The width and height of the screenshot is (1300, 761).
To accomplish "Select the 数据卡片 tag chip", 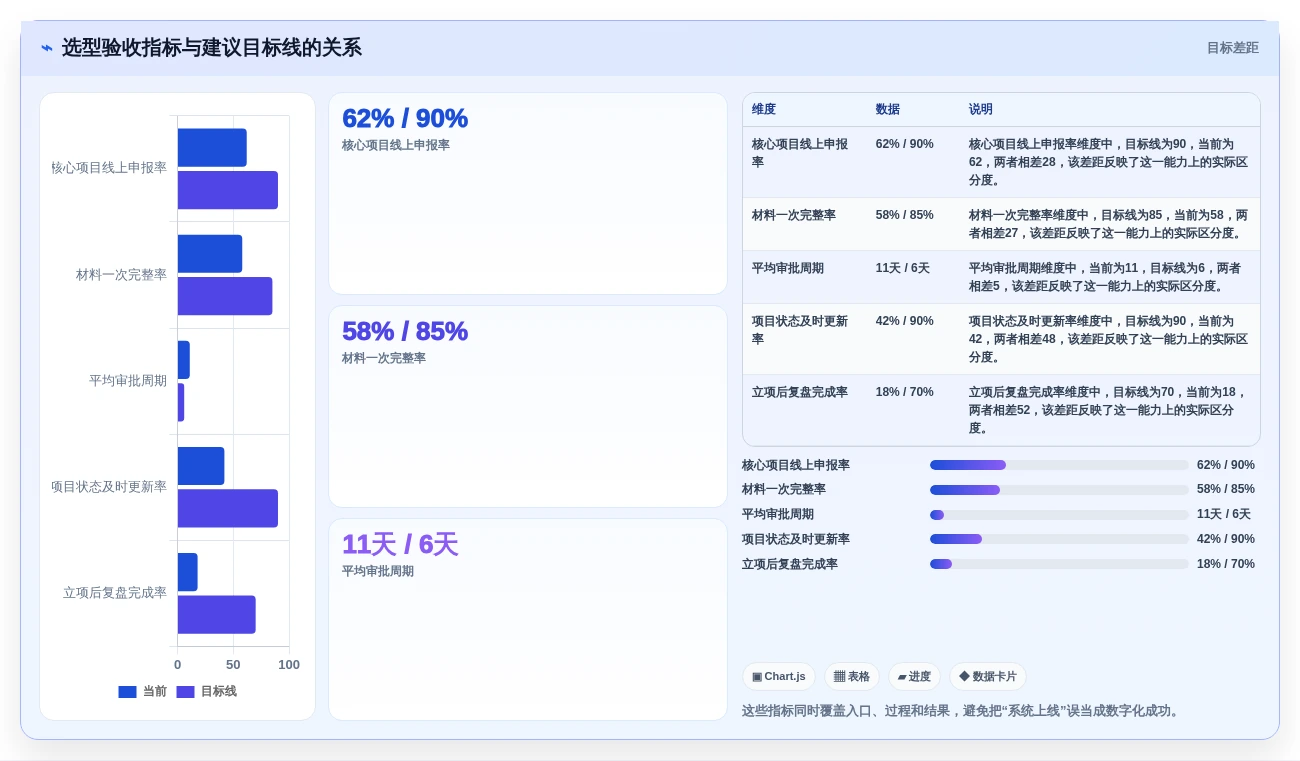I will [x=988, y=677].
